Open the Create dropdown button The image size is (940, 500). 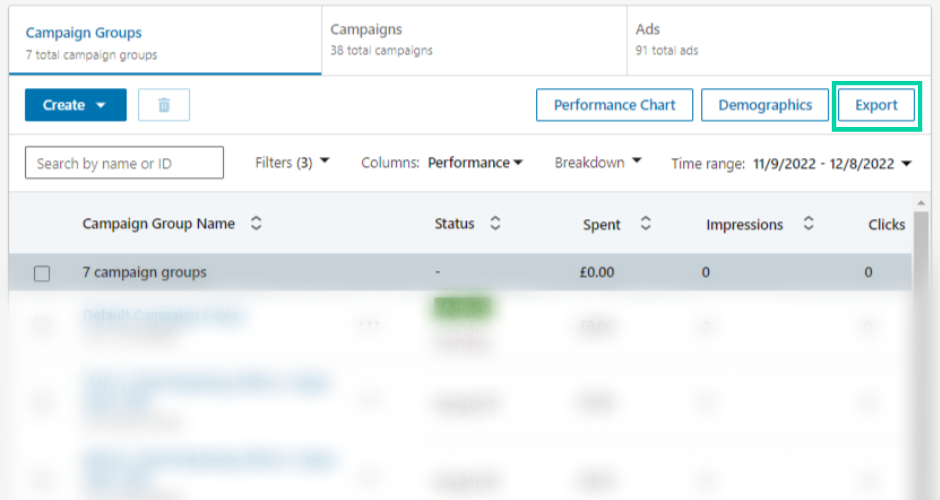[x=76, y=105]
